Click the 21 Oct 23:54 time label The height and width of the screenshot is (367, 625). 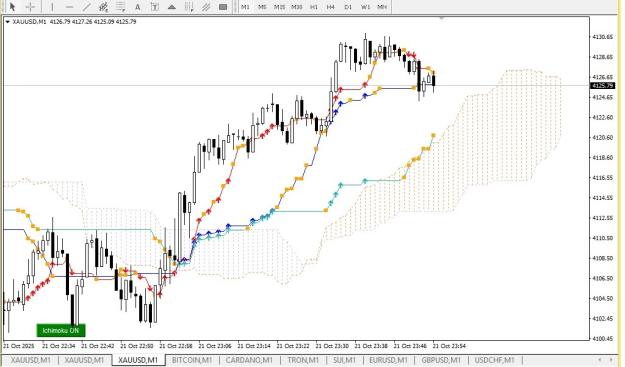449,346
